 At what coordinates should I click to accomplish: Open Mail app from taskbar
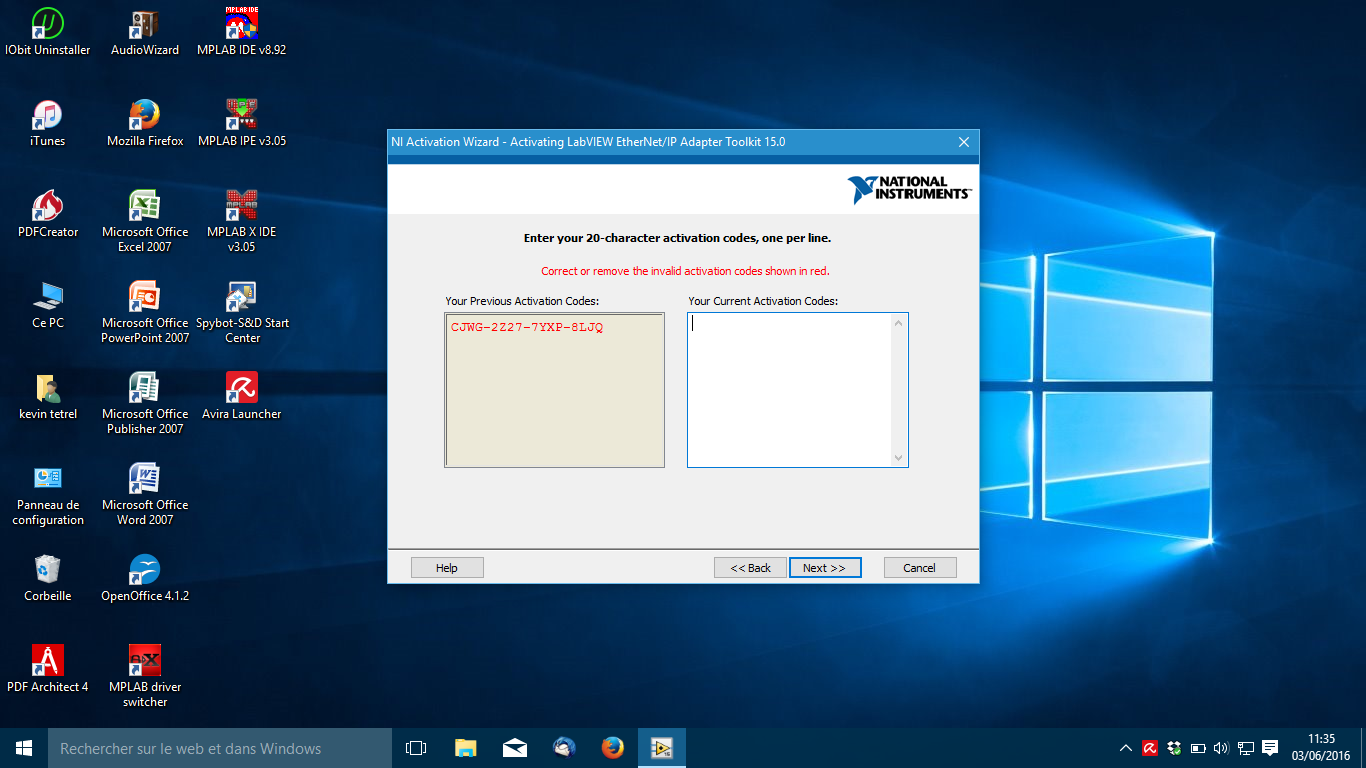point(514,748)
